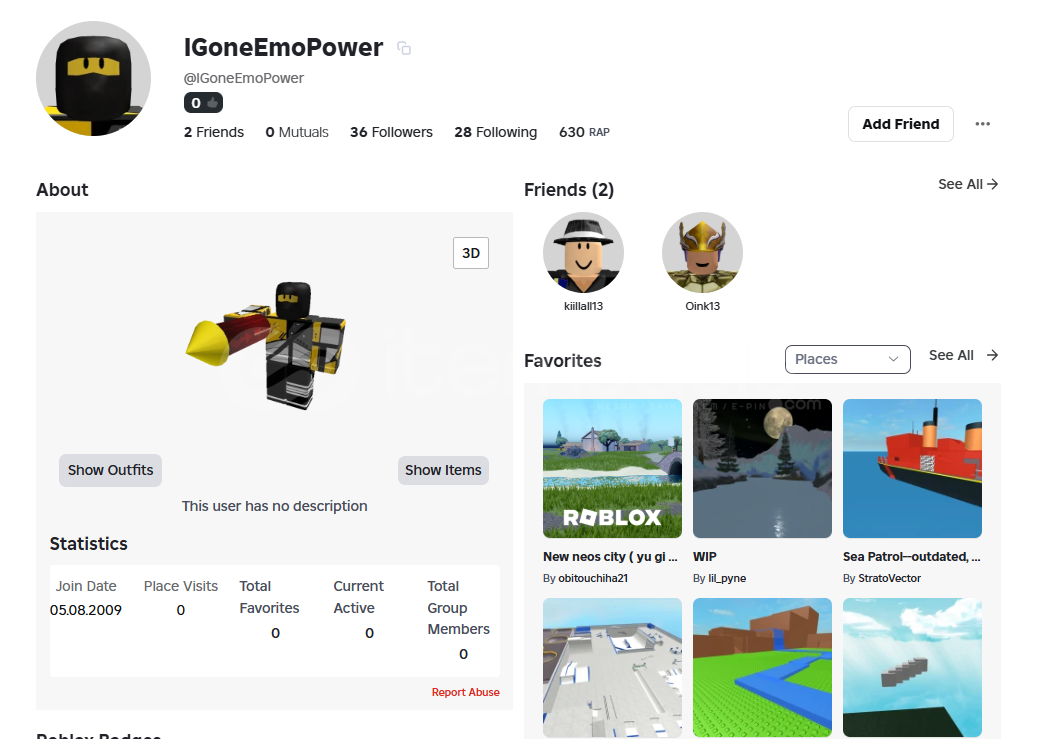Click the Total Group Members label

click(x=459, y=608)
